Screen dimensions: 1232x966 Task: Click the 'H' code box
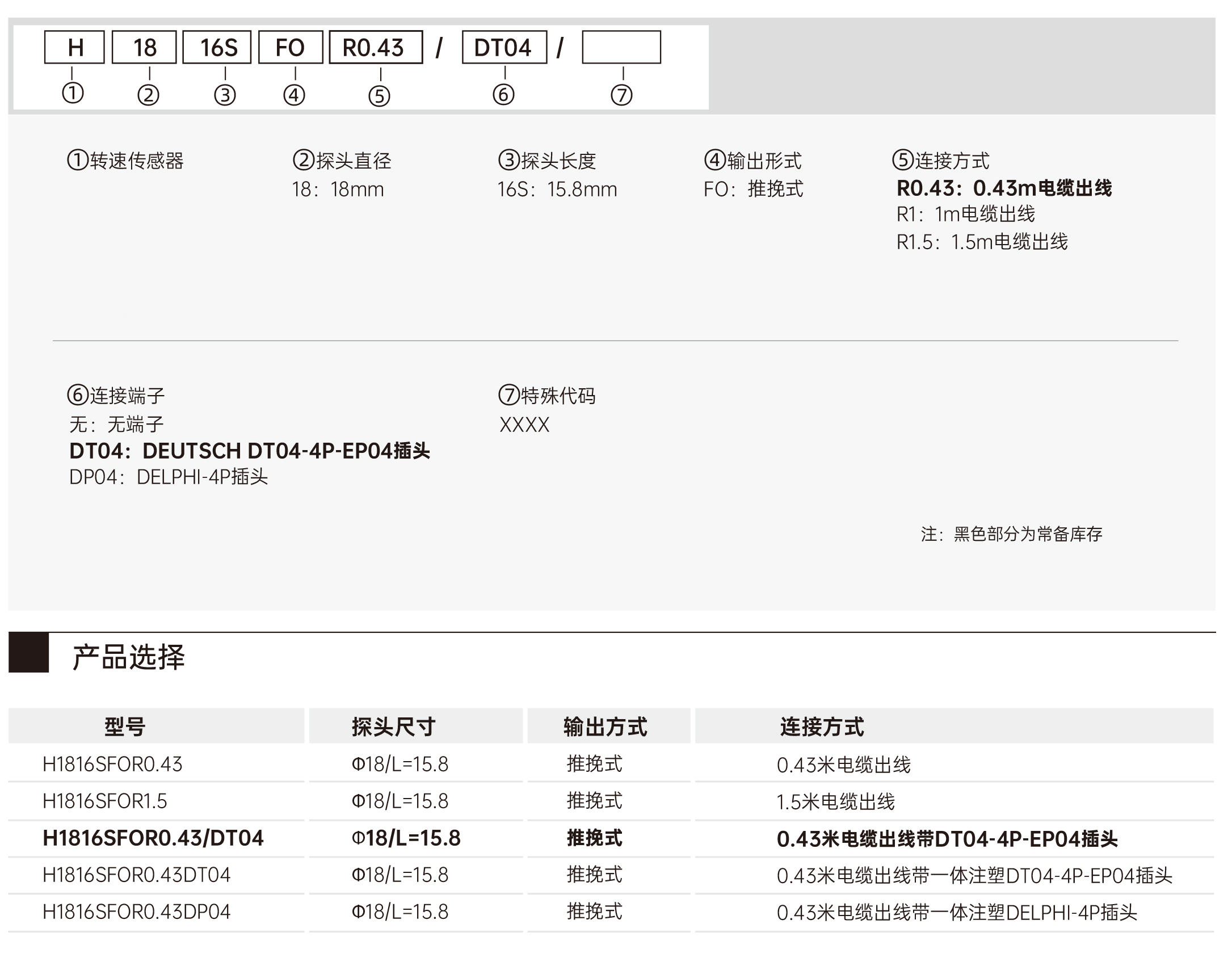click(x=74, y=47)
